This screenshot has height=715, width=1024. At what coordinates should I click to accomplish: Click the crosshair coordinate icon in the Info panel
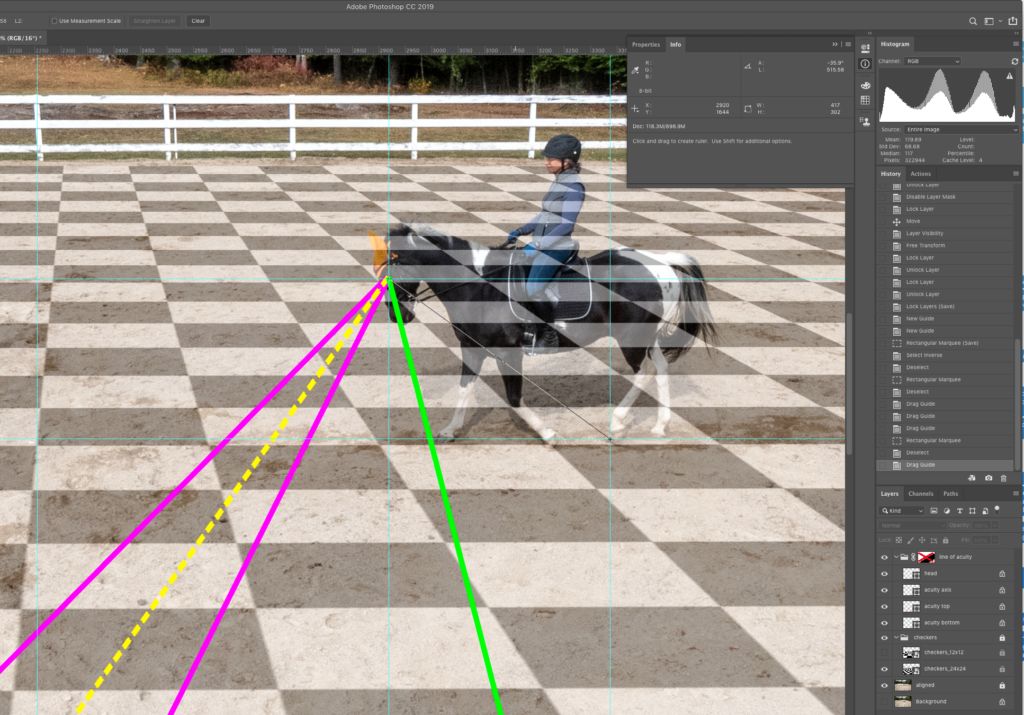(x=635, y=108)
